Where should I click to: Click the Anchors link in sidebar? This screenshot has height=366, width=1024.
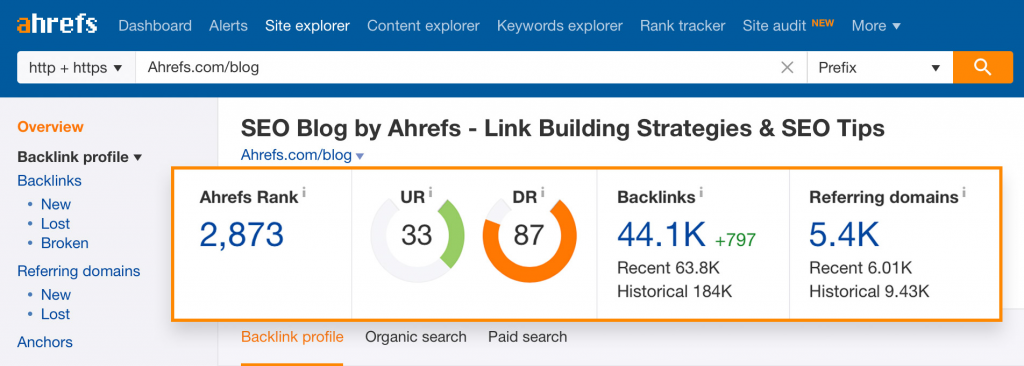click(45, 342)
